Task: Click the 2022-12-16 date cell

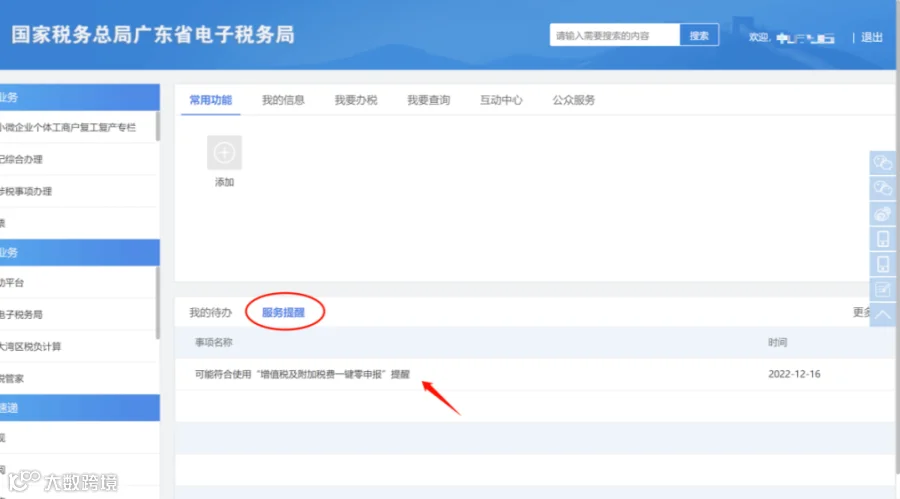Action: coord(794,374)
